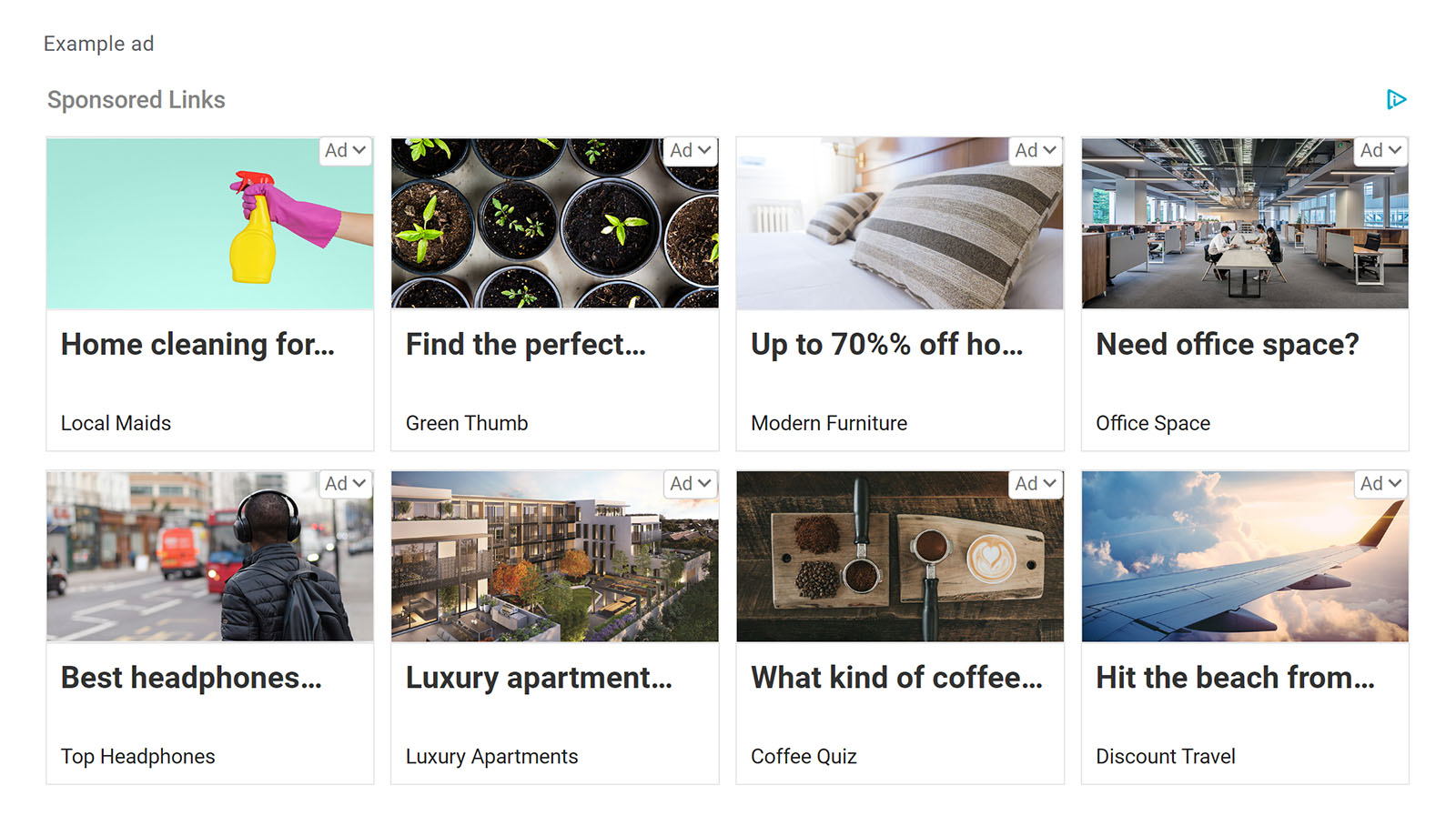Click the AdChoices icon beside Sponsored Links
Image resolution: width=1456 pixels, height=826 pixels.
pos(1396,99)
